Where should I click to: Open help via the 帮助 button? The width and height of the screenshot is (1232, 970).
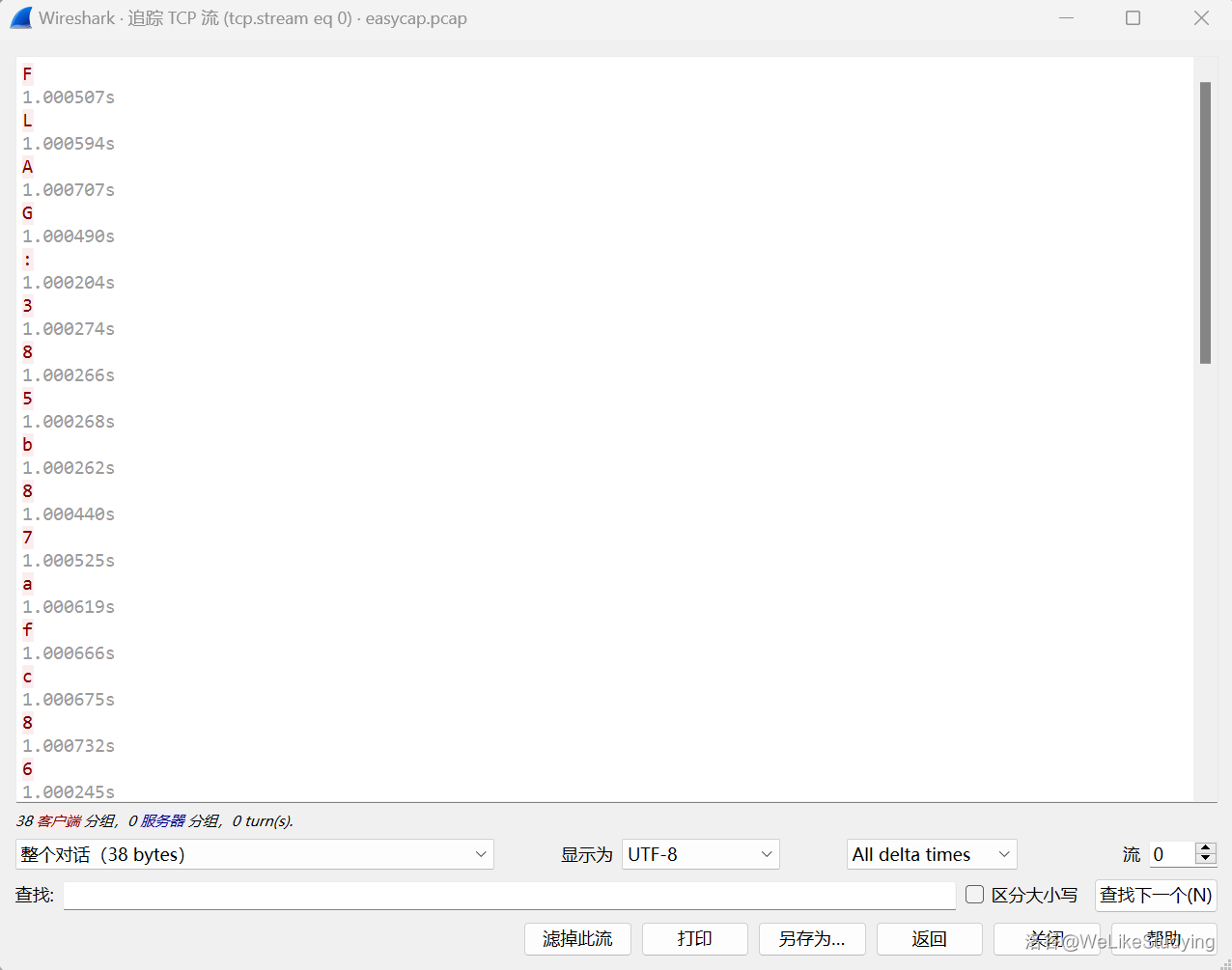[1163, 939]
